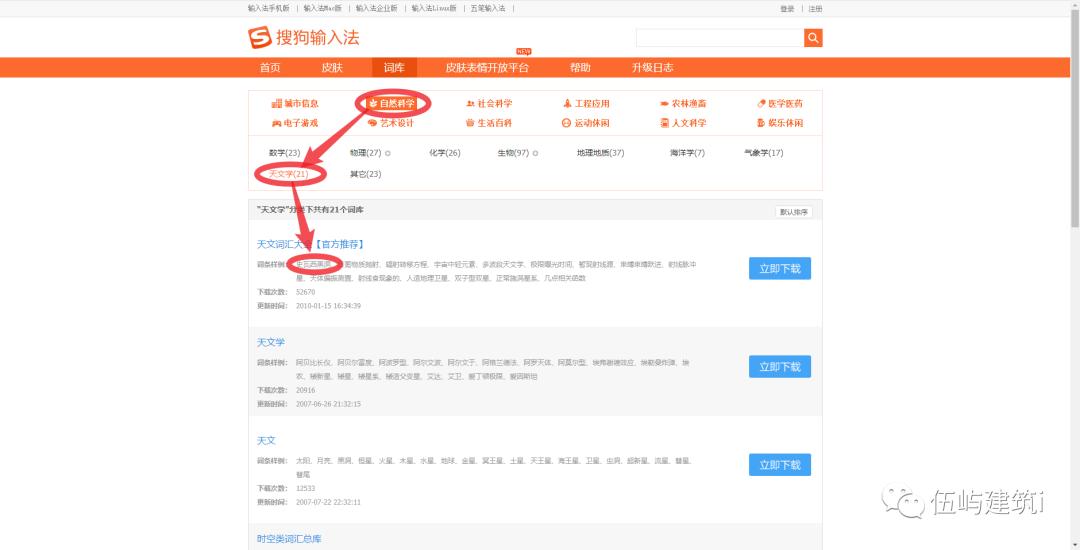
Task: Download the 天文词汇大全 dictionary
Action: point(780,268)
